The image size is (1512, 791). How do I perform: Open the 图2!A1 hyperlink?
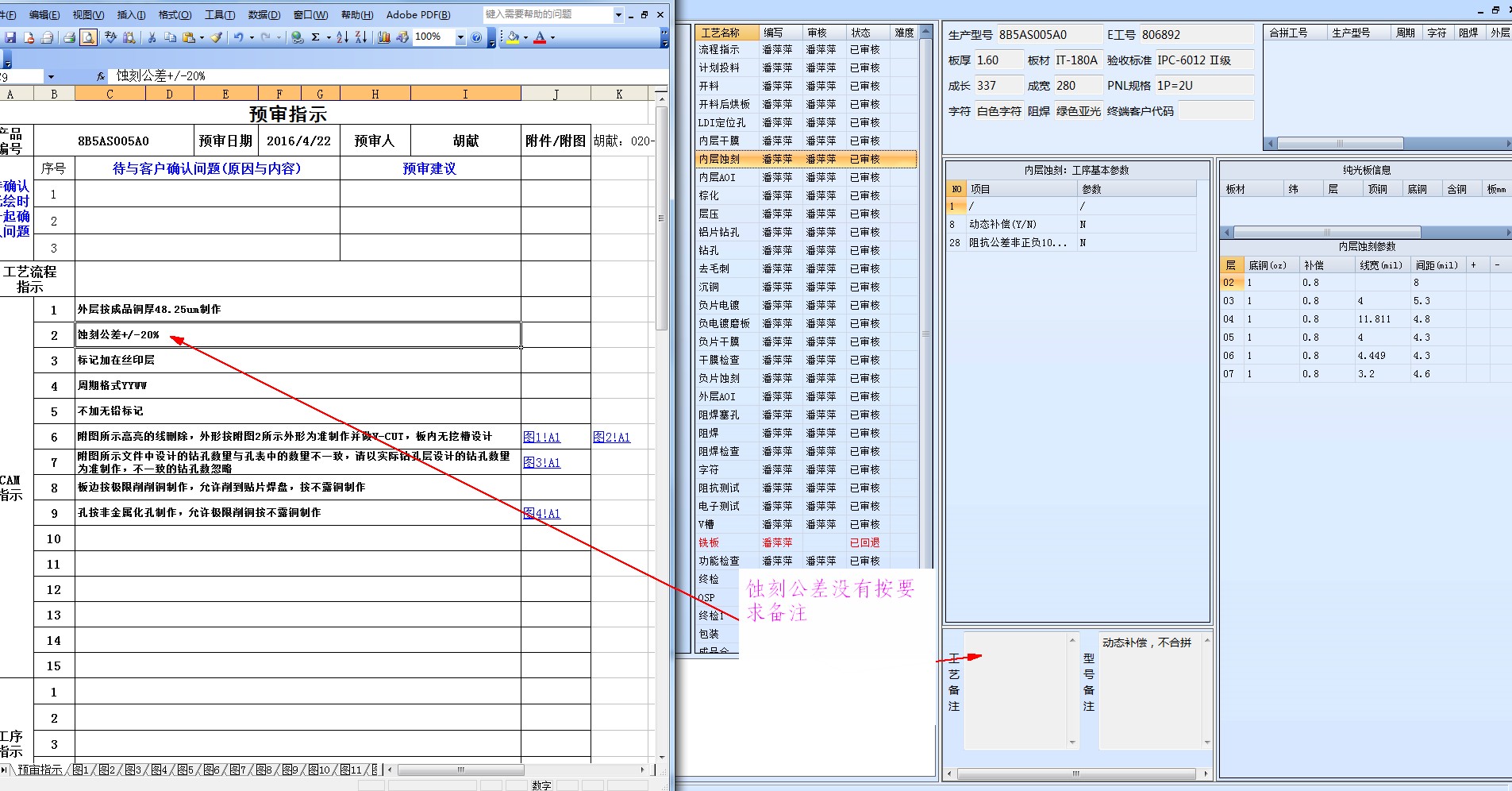612,437
